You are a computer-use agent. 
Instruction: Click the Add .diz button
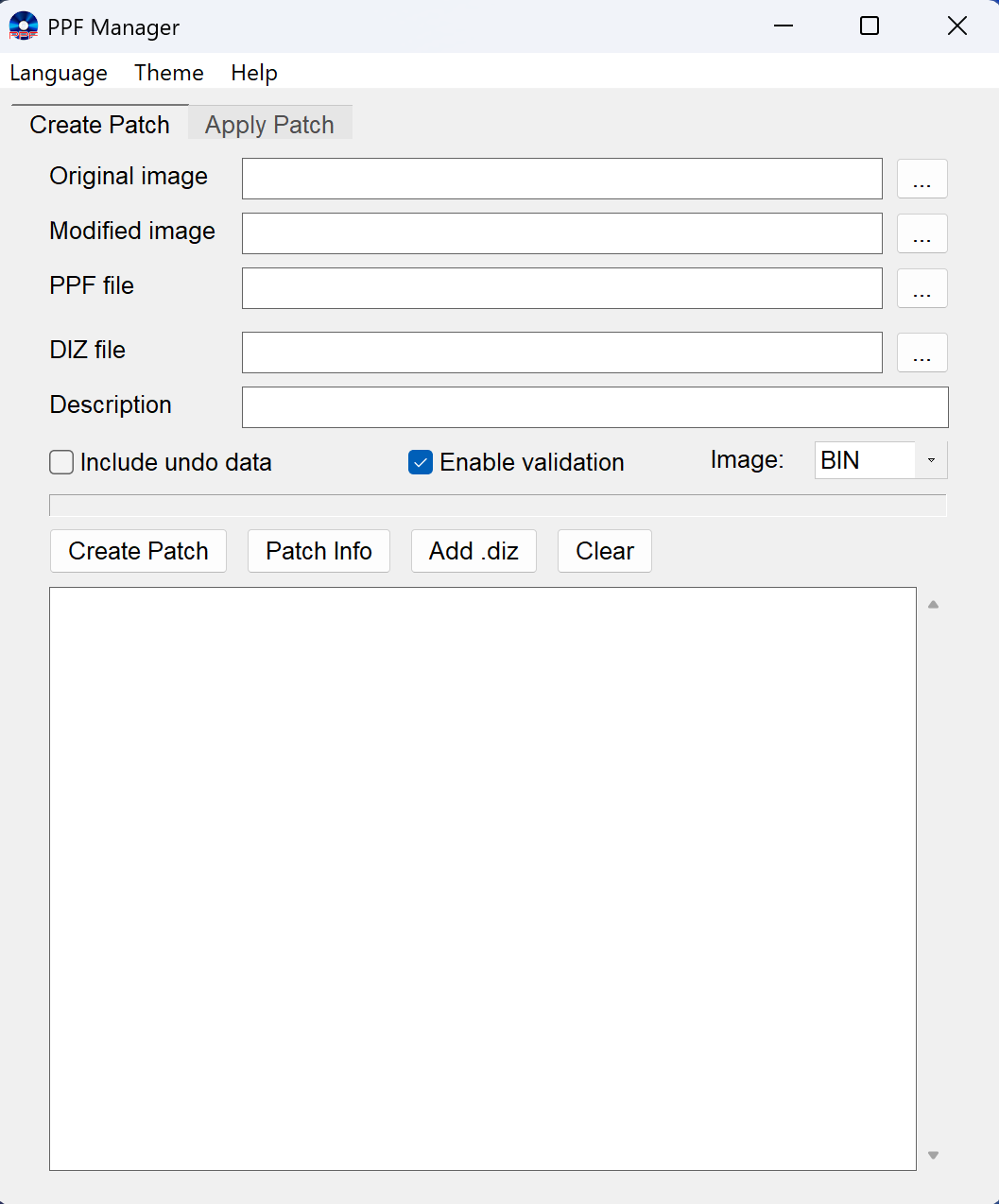[474, 551]
